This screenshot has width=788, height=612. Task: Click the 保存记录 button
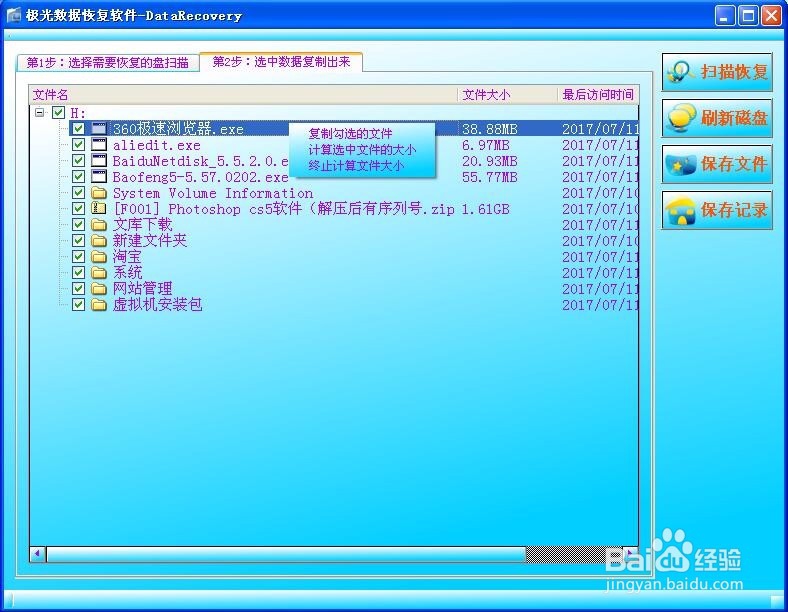(x=717, y=210)
